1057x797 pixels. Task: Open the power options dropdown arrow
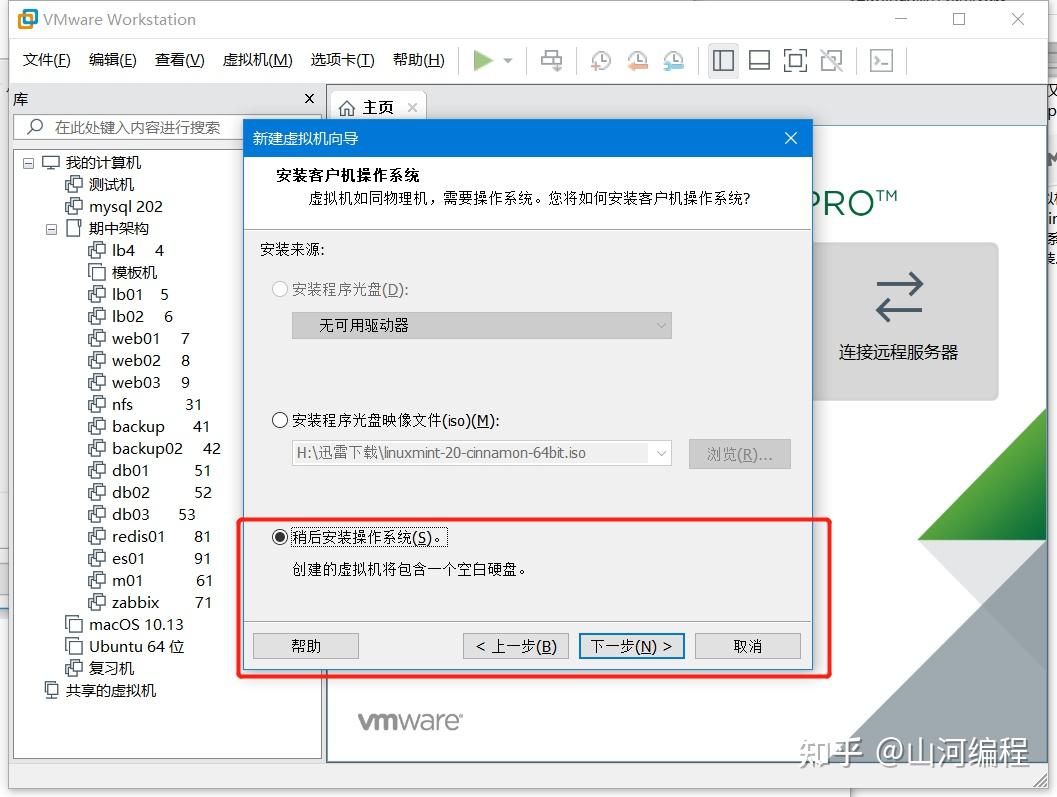[x=508, y=61]
